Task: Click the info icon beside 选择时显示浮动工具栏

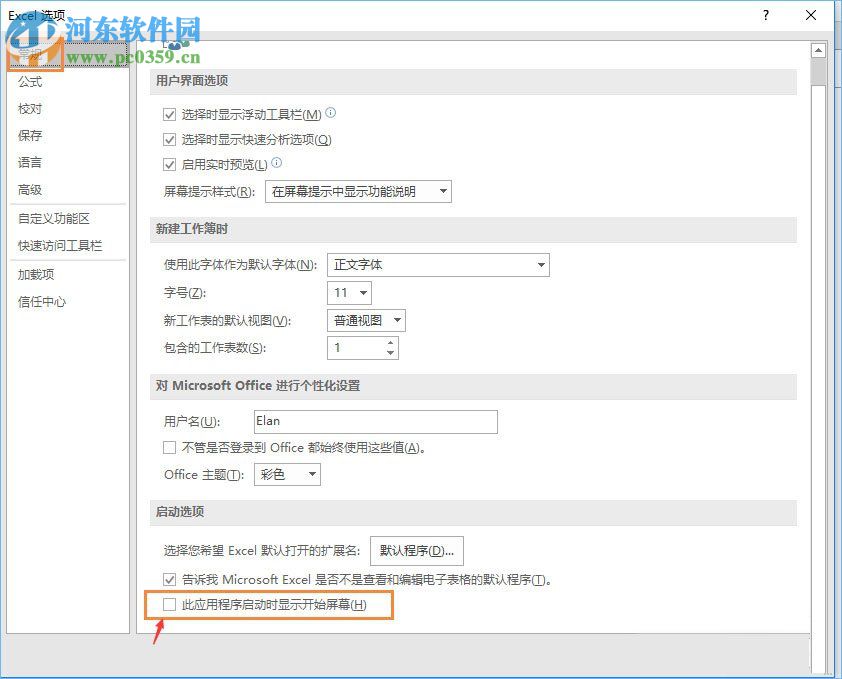Action: click(329, 113)
